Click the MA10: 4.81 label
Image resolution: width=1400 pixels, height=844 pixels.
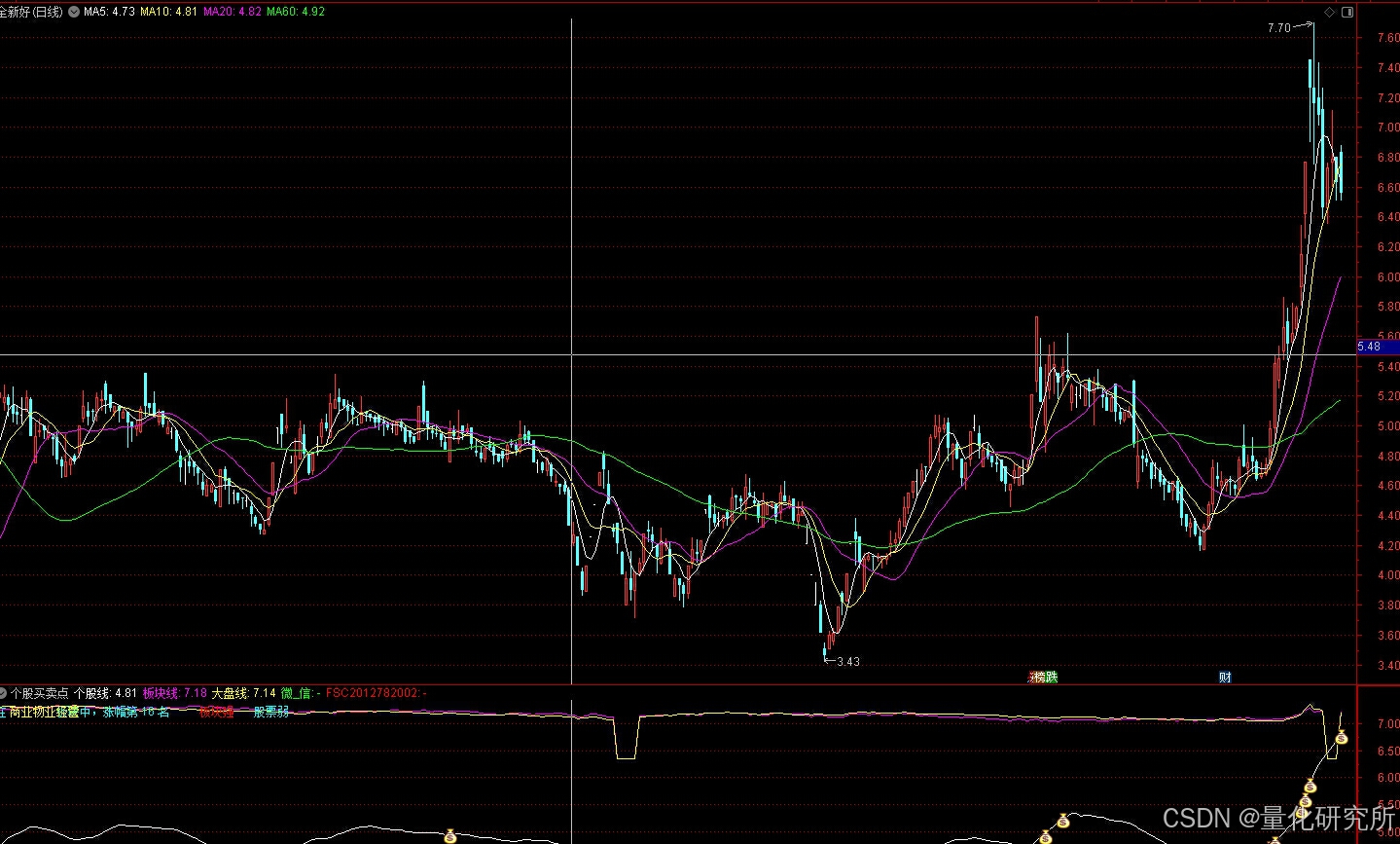click(168, 12)
